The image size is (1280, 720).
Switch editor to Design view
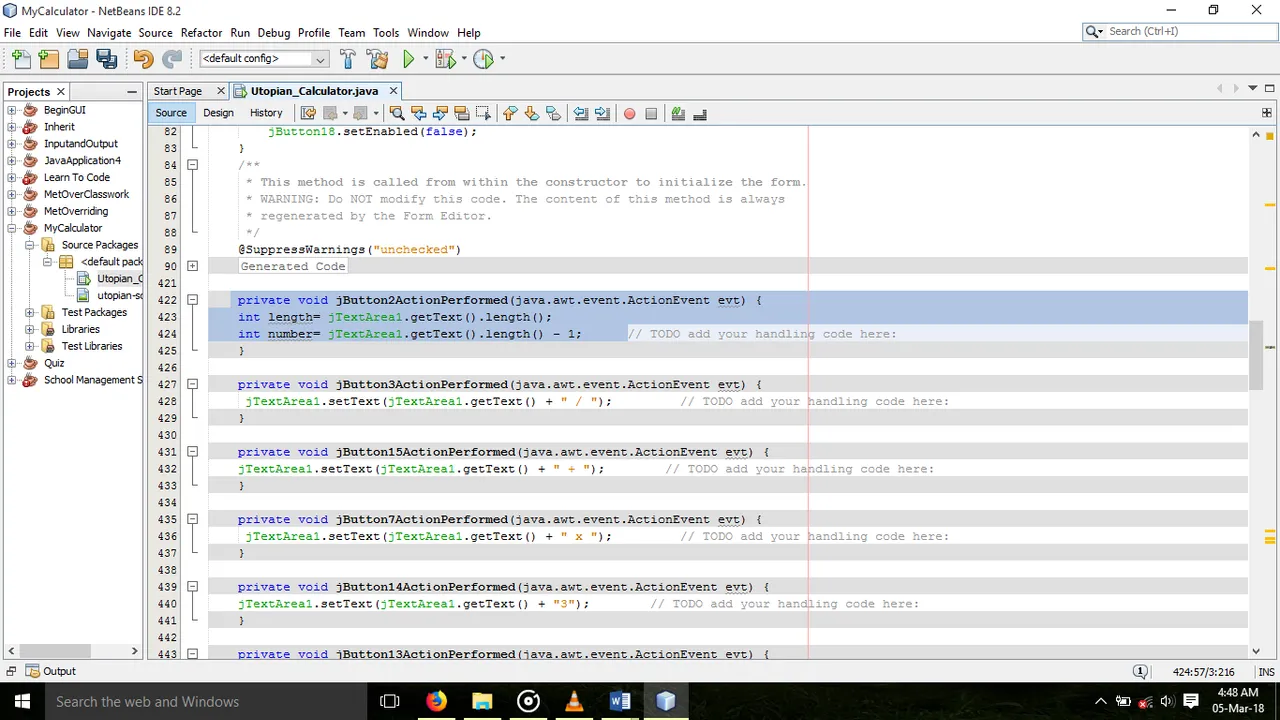tap(218, 113)
